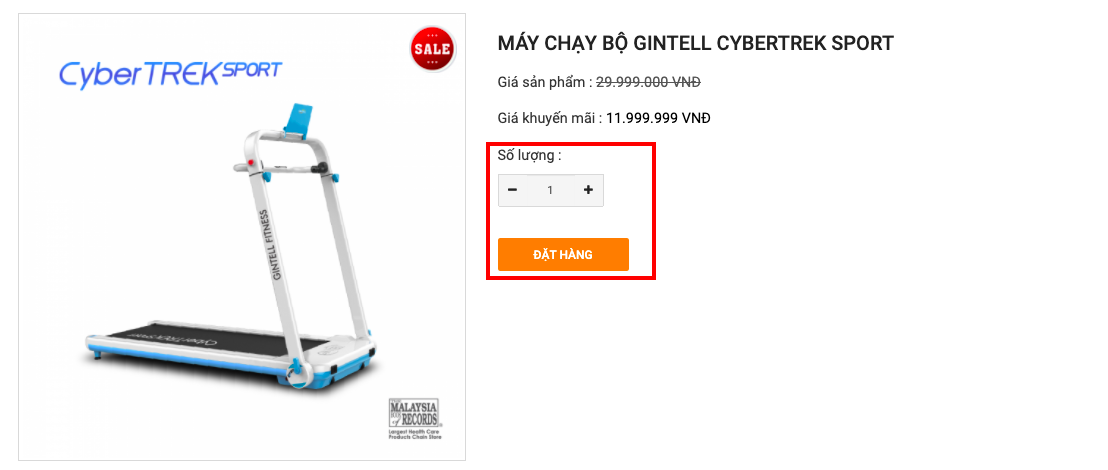1108x470 pixels.
Task: Click the promotional price 11.999.999 VNĐ
Action: pyautogui.click(x=658, y=118)
